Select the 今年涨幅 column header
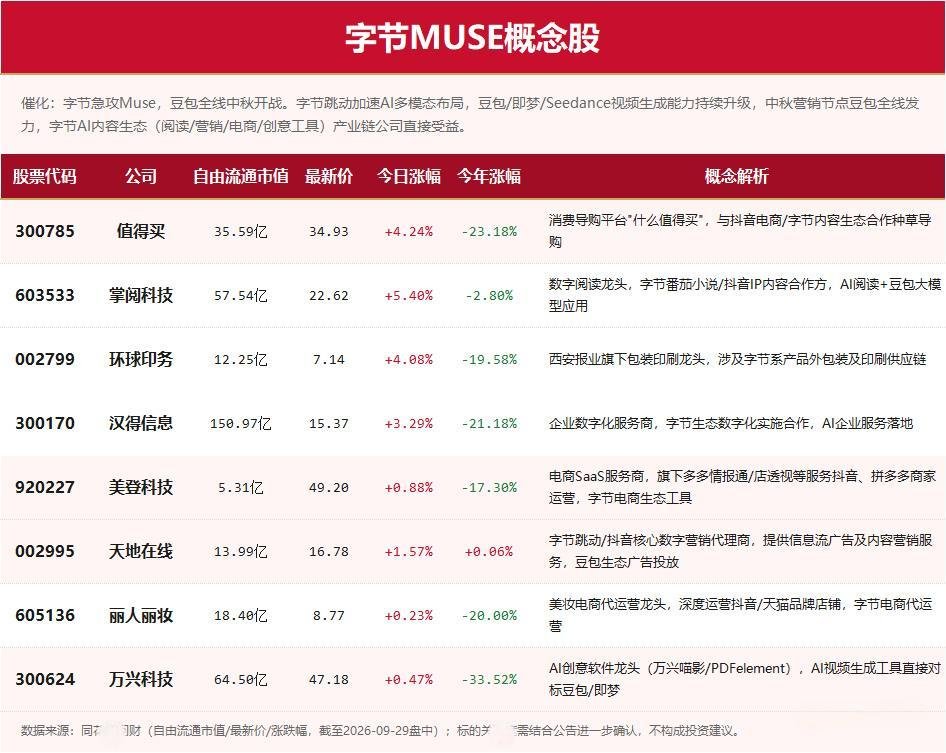The width and height of the screenshot is (946, 753). click(489, 176)
